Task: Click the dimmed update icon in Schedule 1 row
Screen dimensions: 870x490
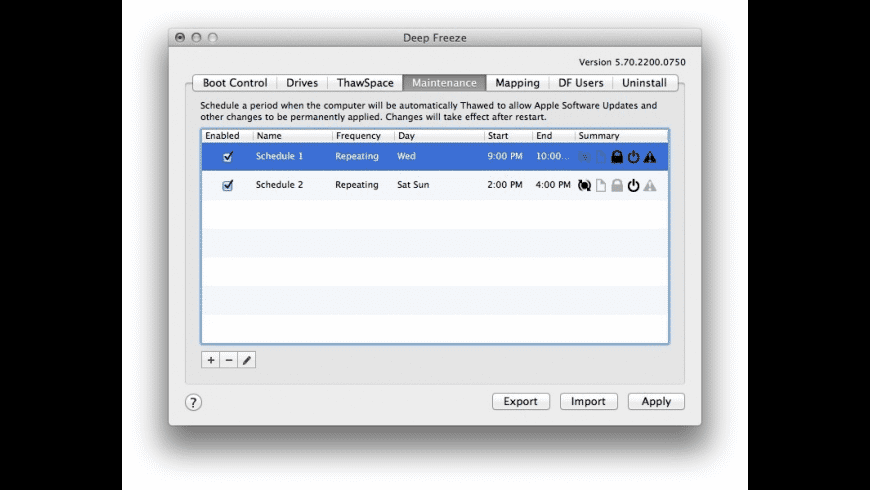Action: pyautogui.click(x=584, y=157)
